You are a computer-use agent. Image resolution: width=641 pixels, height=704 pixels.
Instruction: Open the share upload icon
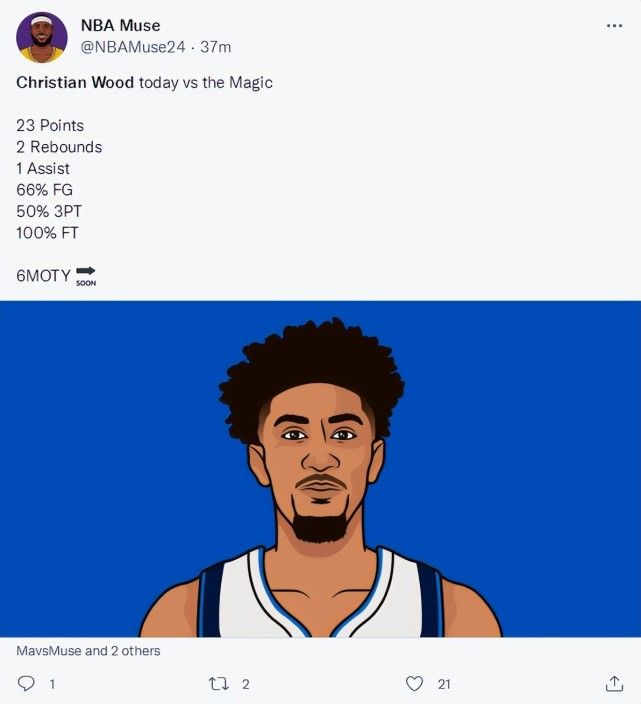(x=614, y=683)
